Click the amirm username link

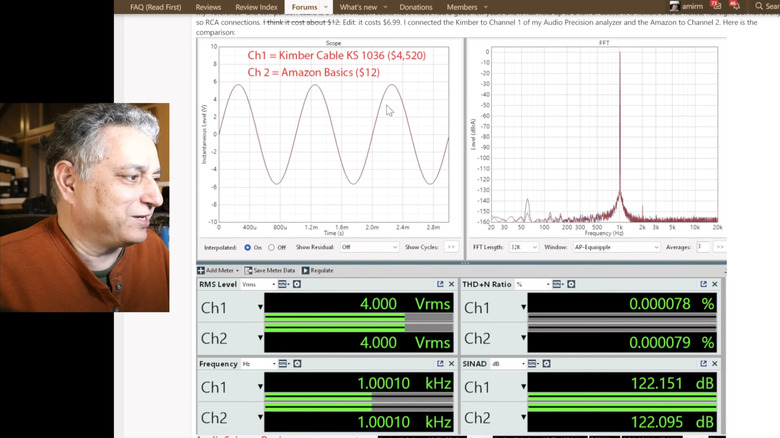[692, 6]
